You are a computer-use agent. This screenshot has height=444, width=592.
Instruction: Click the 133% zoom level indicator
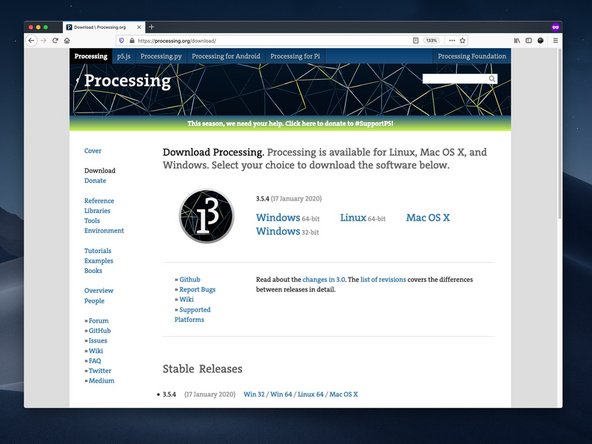coord(431,40)
